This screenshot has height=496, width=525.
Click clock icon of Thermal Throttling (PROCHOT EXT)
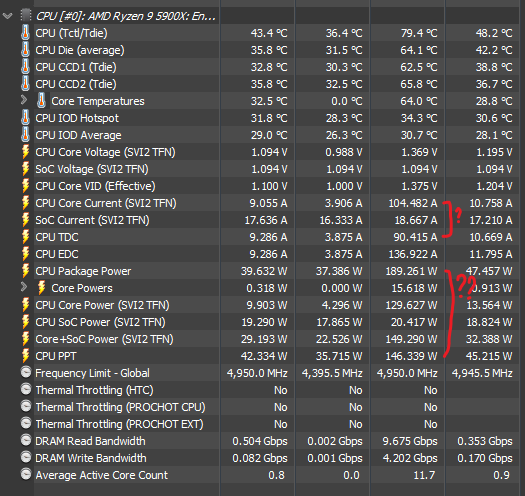[26, 423]
